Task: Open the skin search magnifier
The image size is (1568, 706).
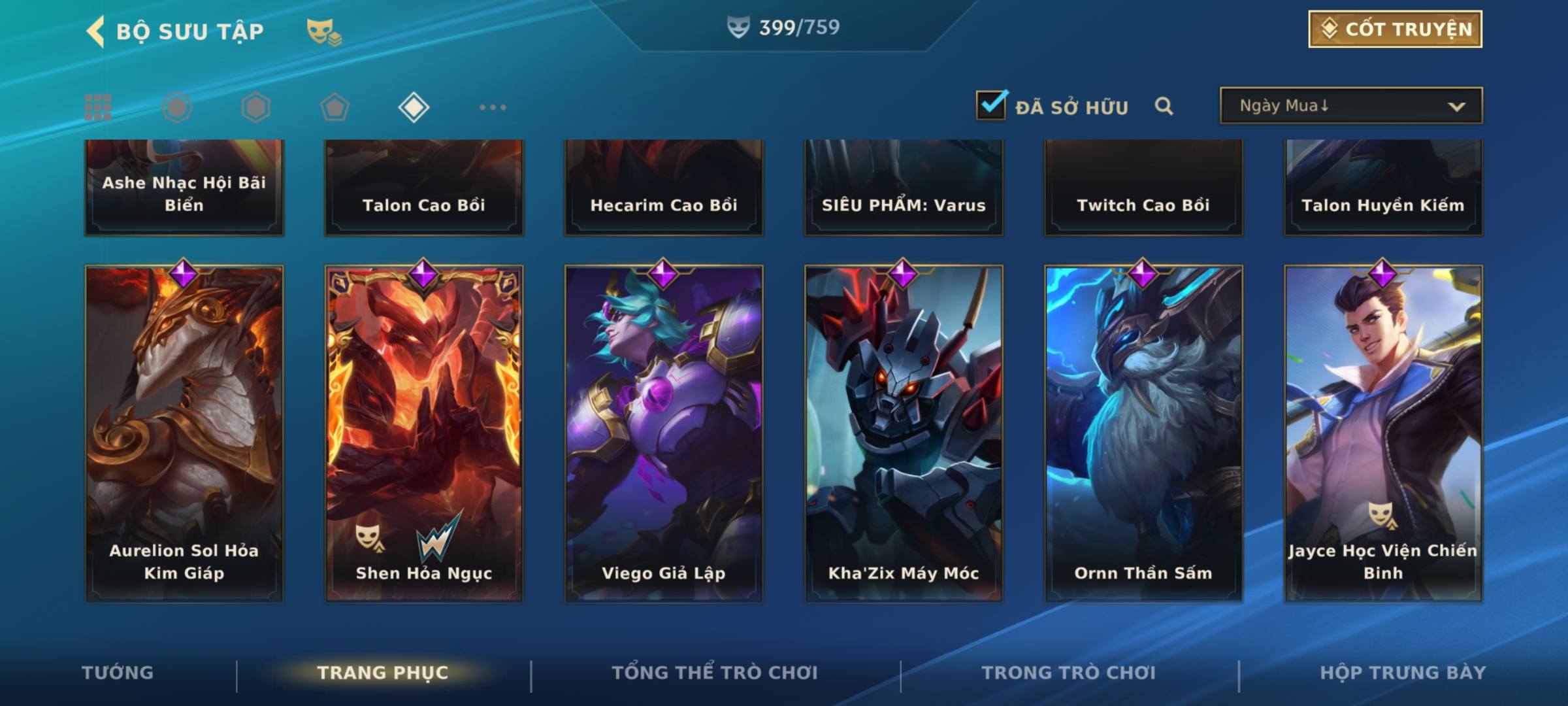Action: pos(1164,106)
